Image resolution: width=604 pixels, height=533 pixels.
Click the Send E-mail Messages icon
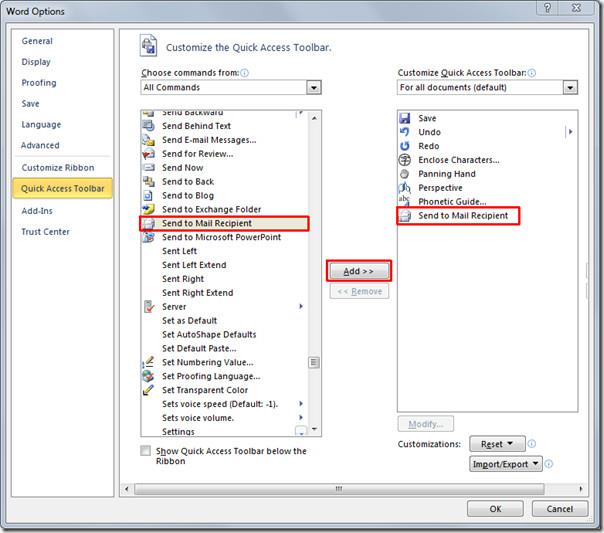click(x=149, y=140)
